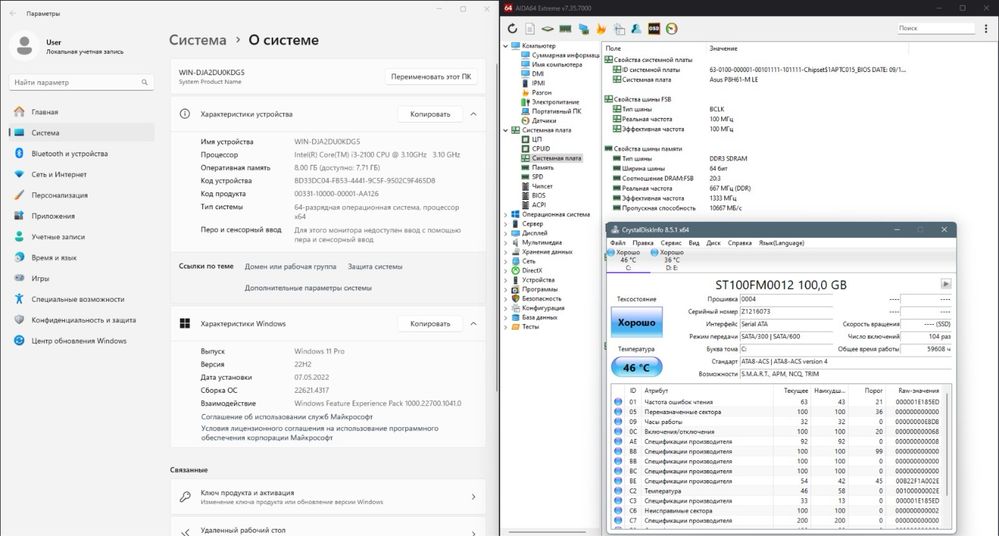
Task: Open the AIDA64 report page icon
Action: point(530,29)
